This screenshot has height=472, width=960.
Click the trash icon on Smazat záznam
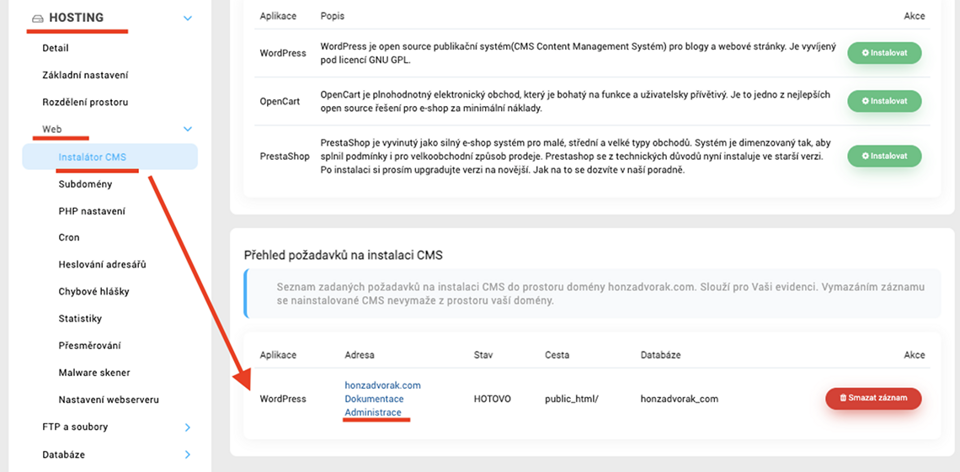(843, 398)
